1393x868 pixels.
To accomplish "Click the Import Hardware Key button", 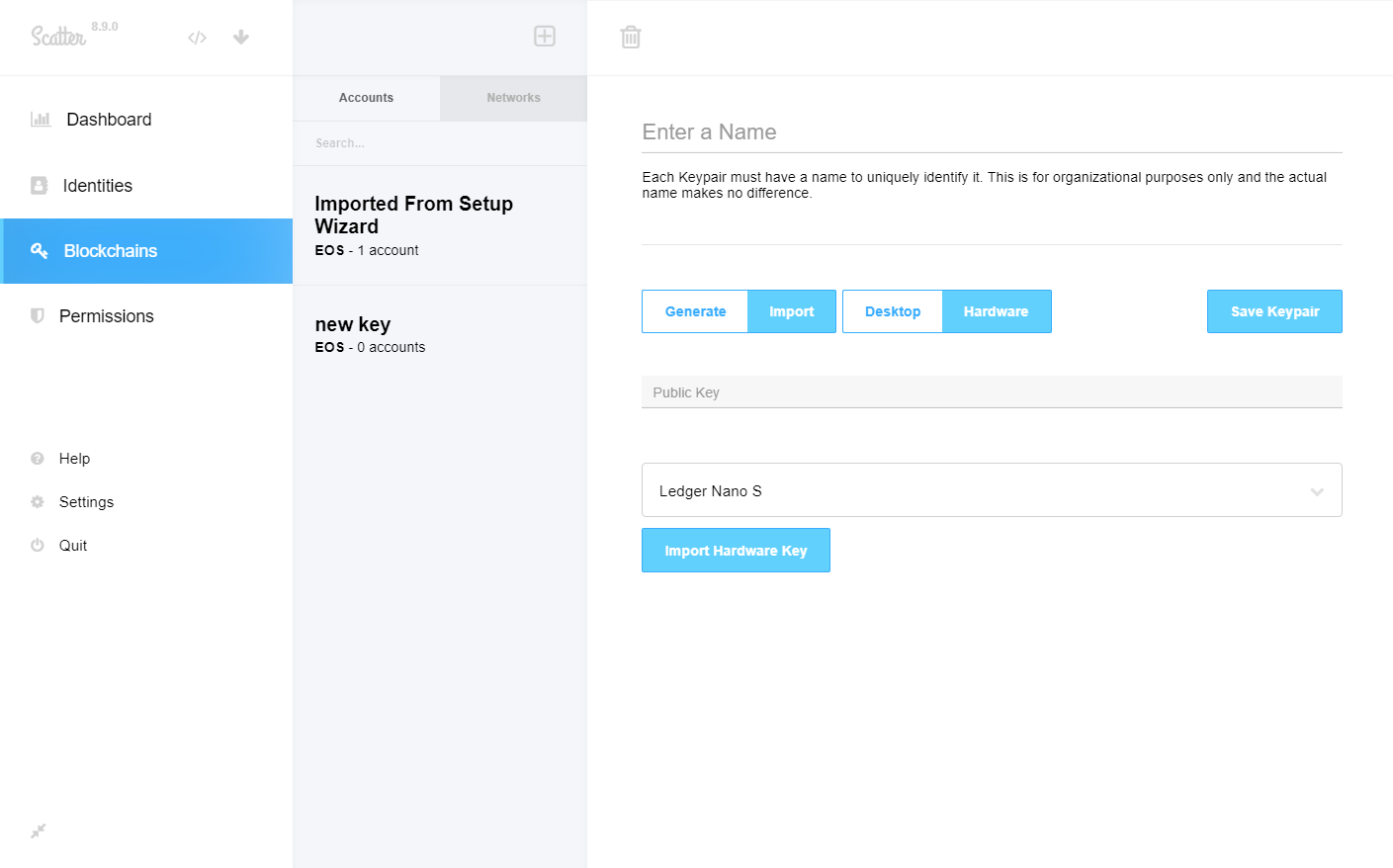I will tap(736, 551).
